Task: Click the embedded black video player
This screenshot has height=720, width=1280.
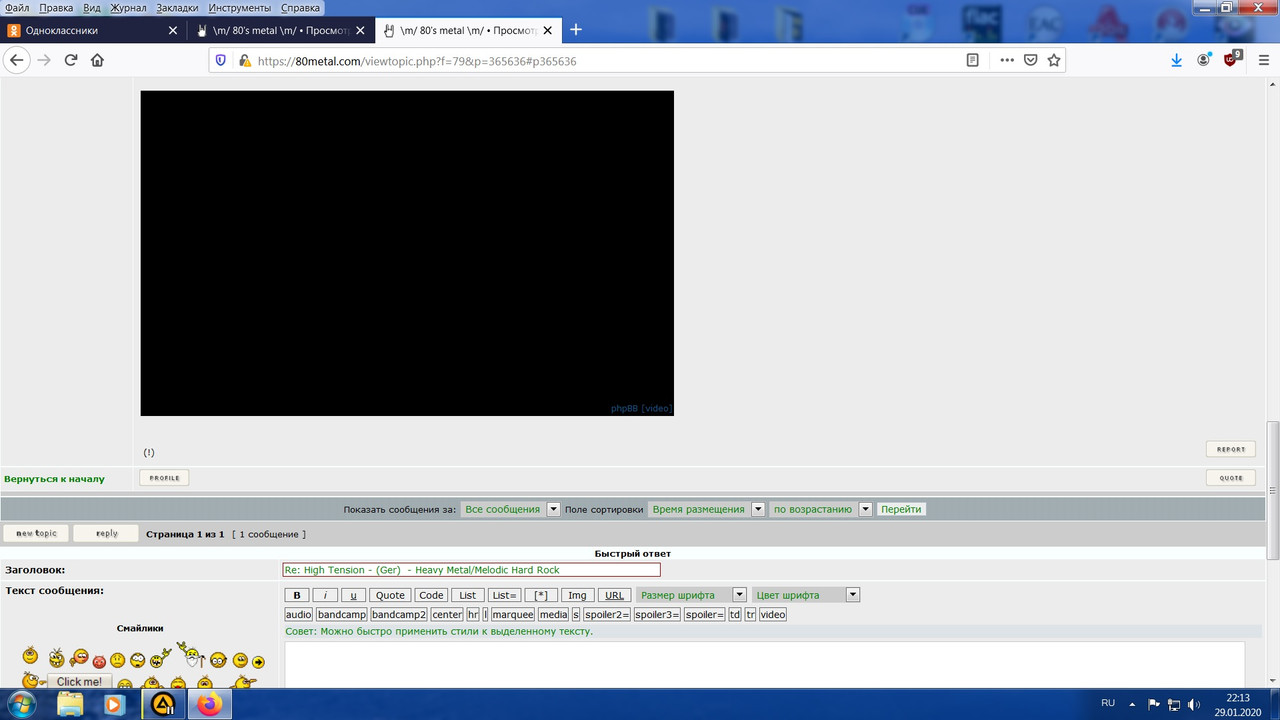Action: click(x=407, y=253)
